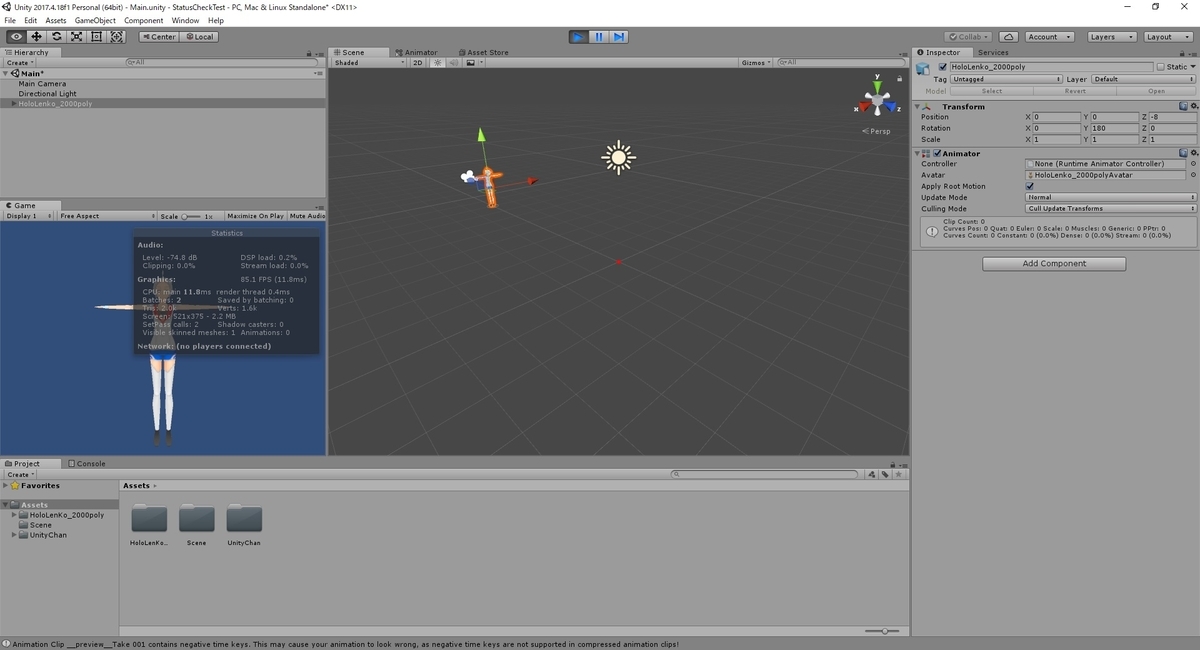Open the cloud services button
The image size is (1200, 650).
1008,37
